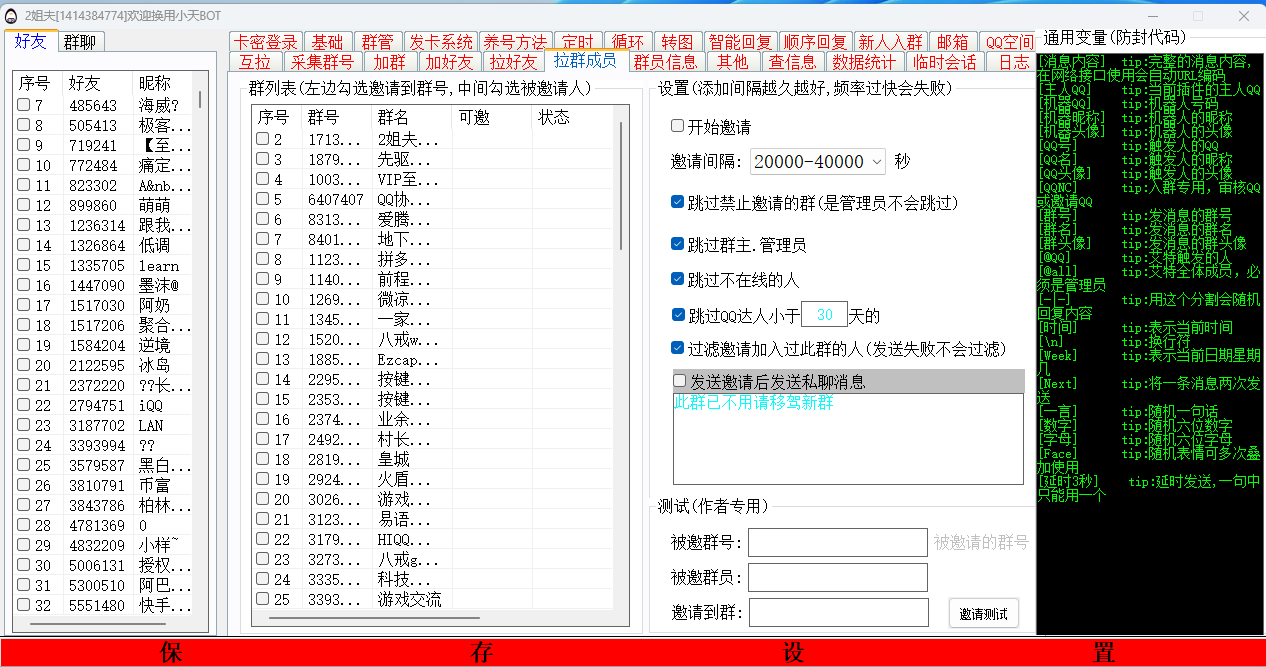The image size is (1266, 667).
Task: Tick group row 6407407 checkbox
Action: click(262, 199)
